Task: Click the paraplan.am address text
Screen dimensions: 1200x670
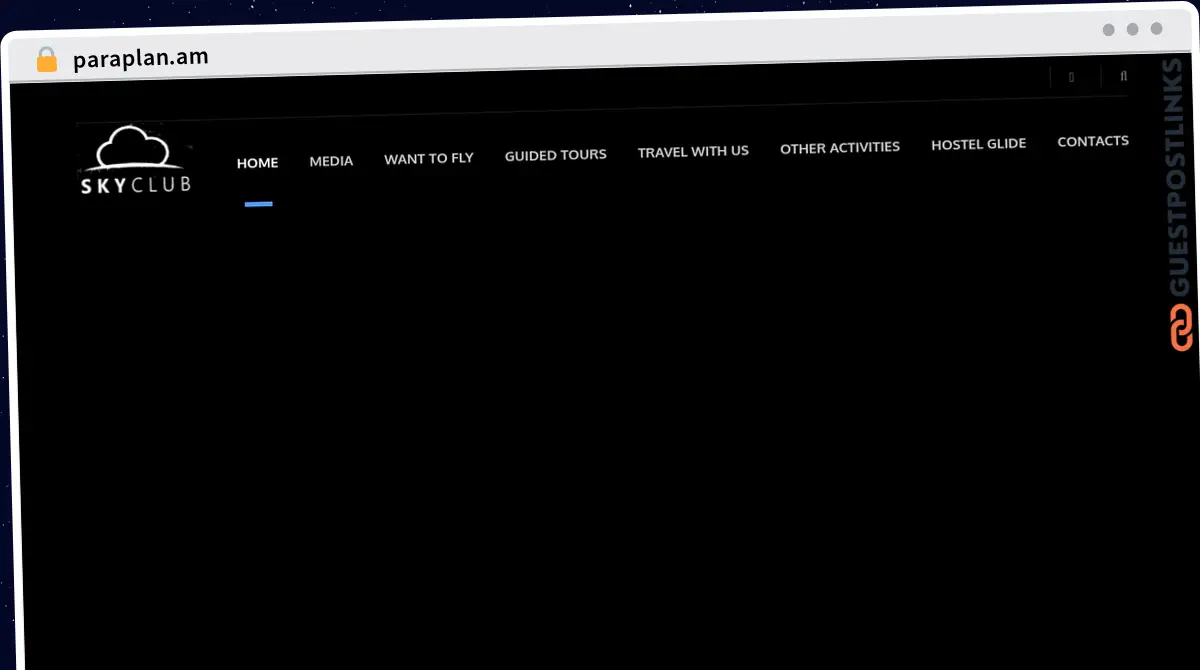Action: click(141, 57)
